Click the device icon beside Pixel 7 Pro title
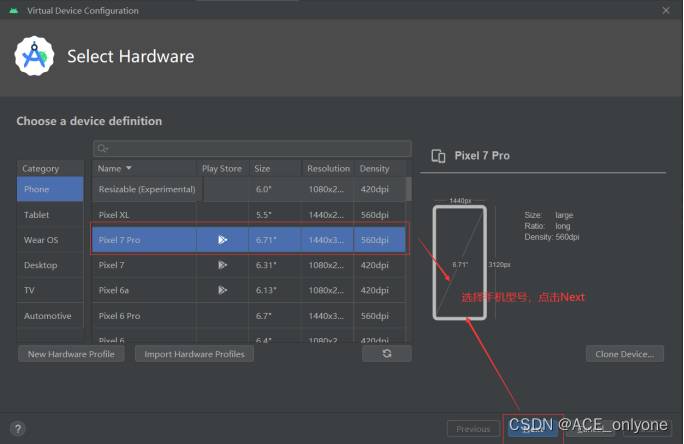 pyautogui.click(x=438, y=156)
